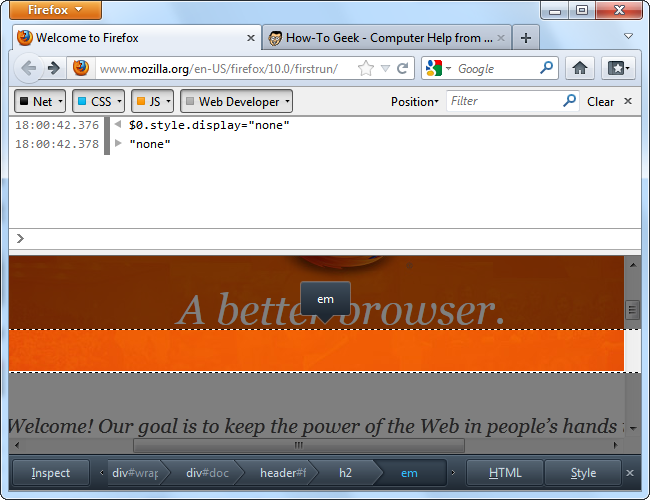Click the vertical scrollbar thumb
650x500 pixels.
pyautogui.click(x=632, y=310)
